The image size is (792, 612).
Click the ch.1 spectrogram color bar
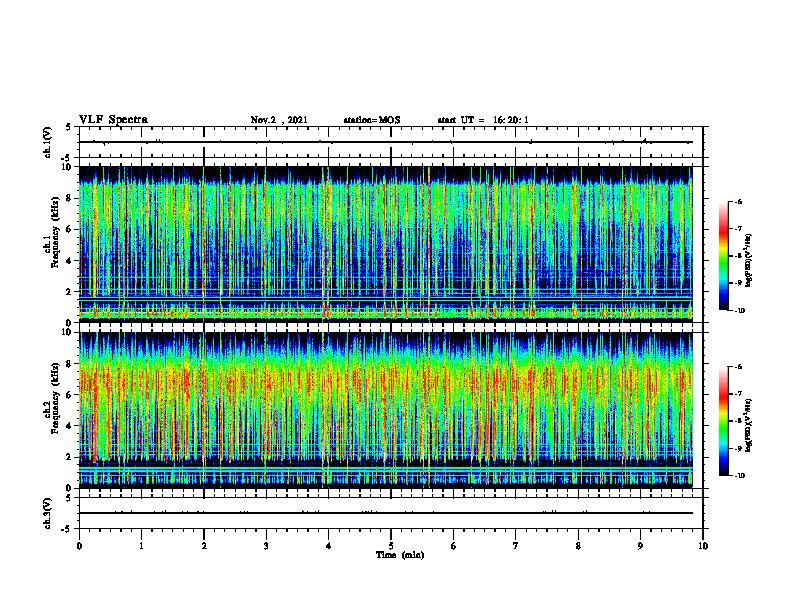pos(724,256)
